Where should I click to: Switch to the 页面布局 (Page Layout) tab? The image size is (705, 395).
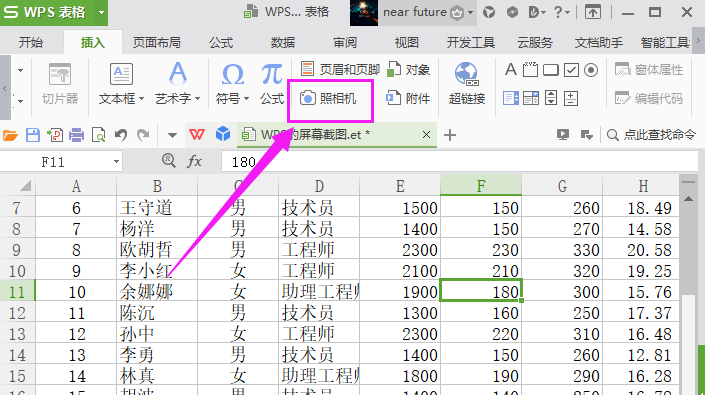[156, 42]
